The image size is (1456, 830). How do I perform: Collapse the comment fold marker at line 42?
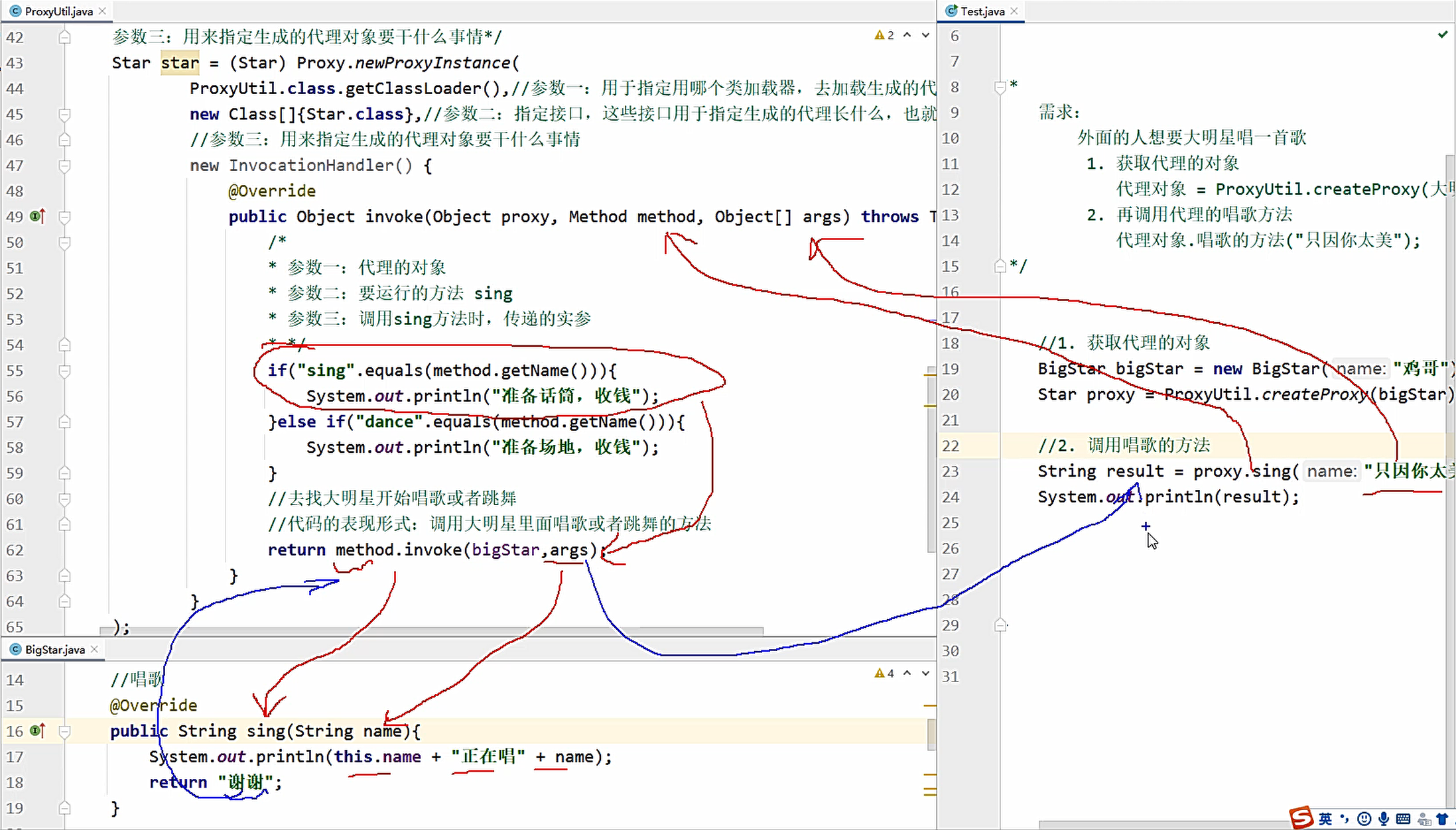(x=64, y=37)
